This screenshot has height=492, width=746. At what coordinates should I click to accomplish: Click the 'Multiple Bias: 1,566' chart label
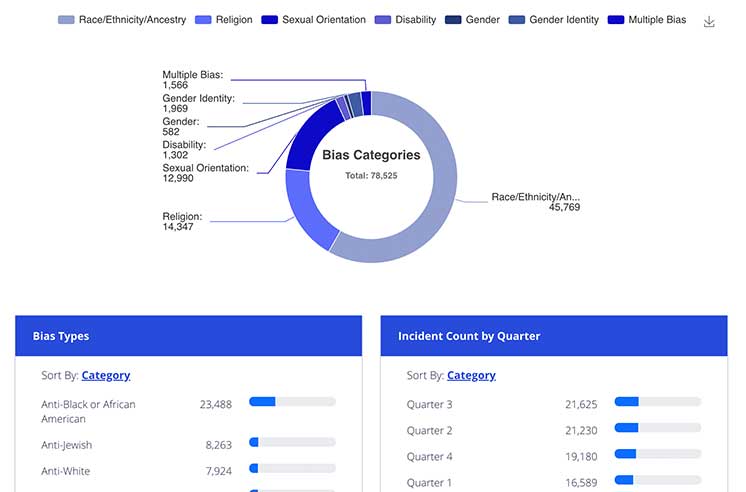[x=193, y=80]
